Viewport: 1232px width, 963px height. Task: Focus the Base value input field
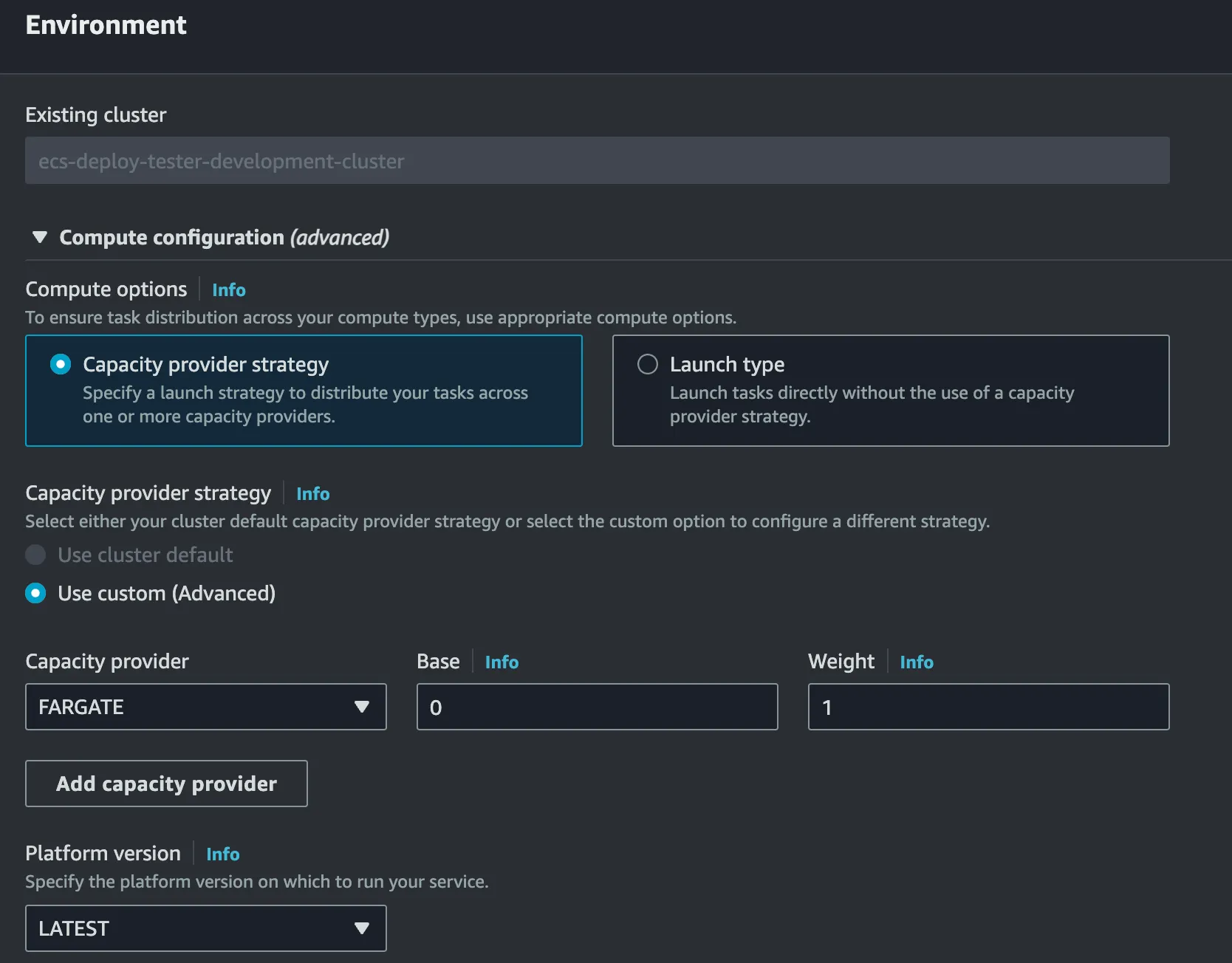click(x=597, y=707)
